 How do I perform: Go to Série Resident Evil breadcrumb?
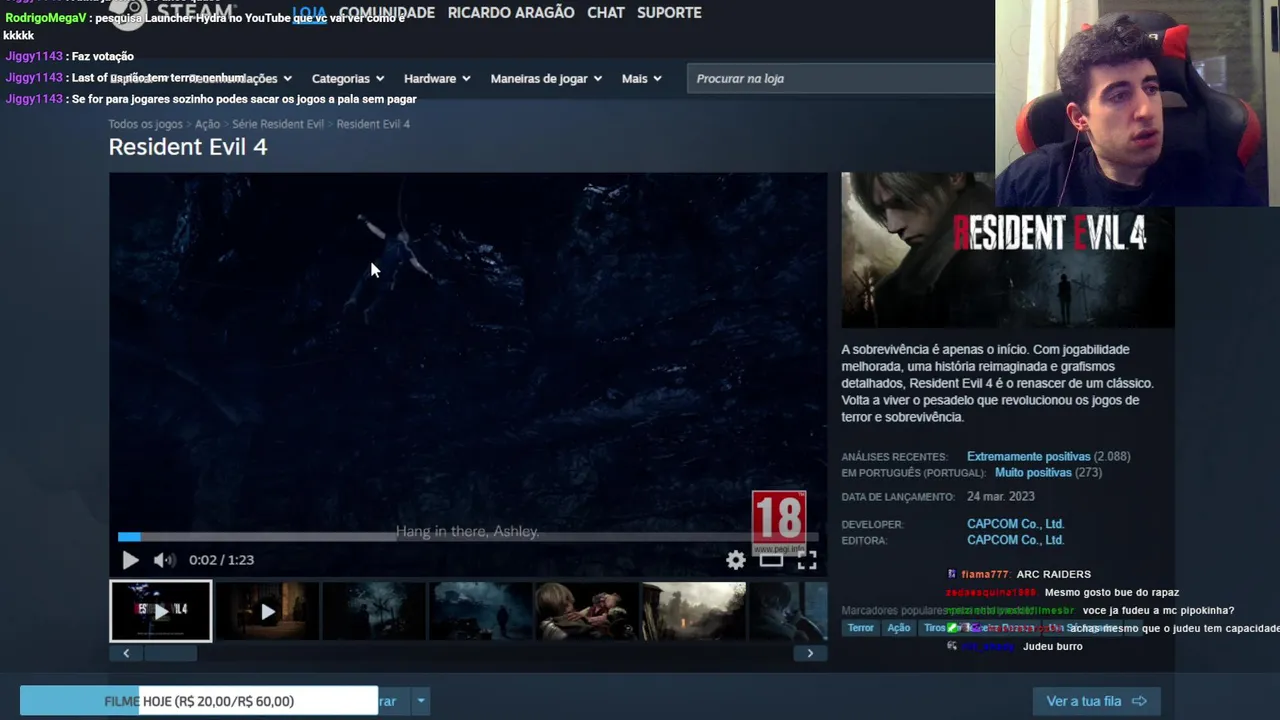(x=278, y=124)
